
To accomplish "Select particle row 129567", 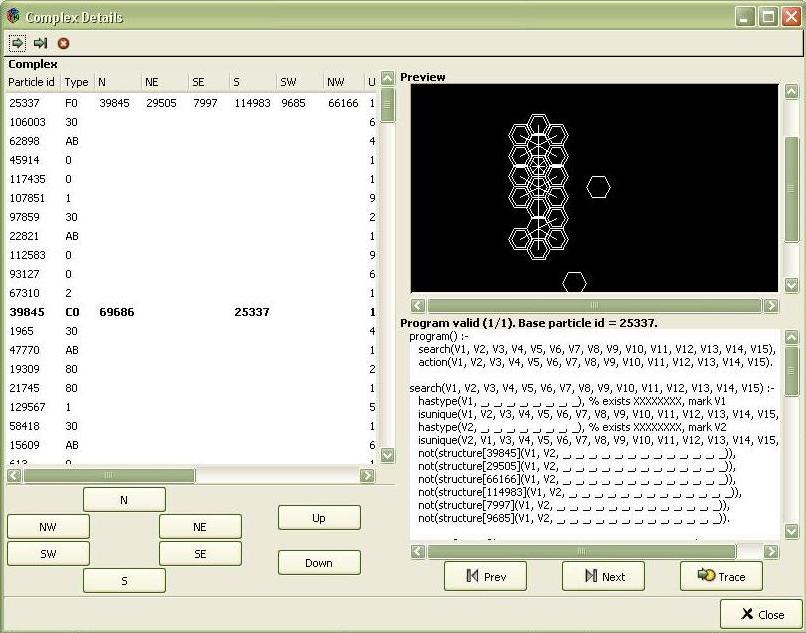I will click(x=192, y=407).
